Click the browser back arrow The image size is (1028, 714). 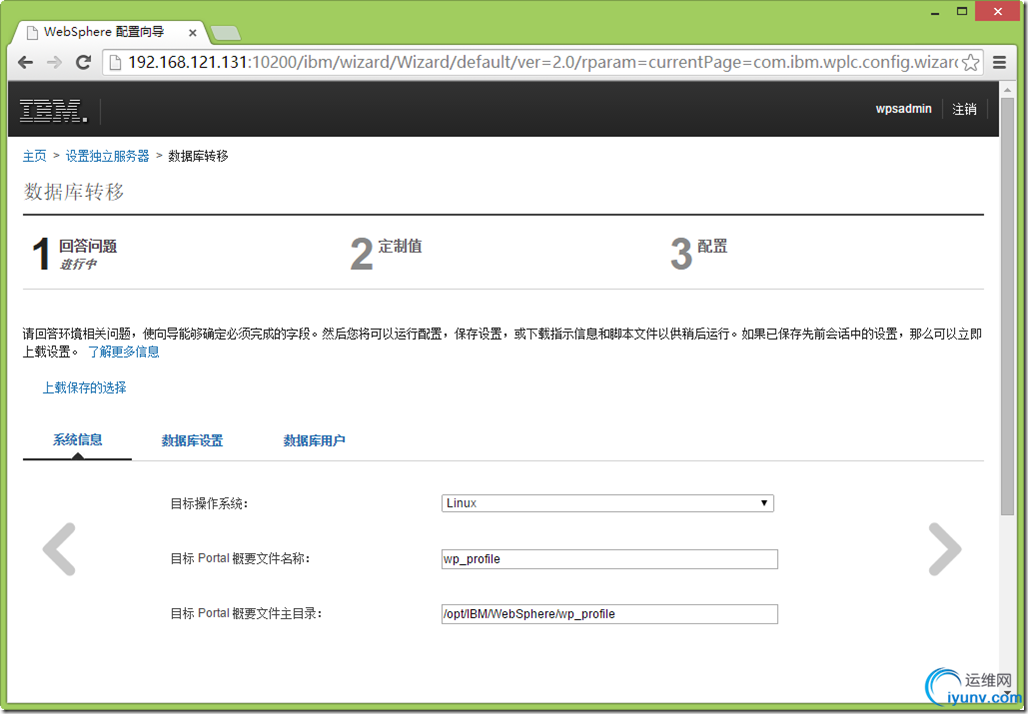26,62
